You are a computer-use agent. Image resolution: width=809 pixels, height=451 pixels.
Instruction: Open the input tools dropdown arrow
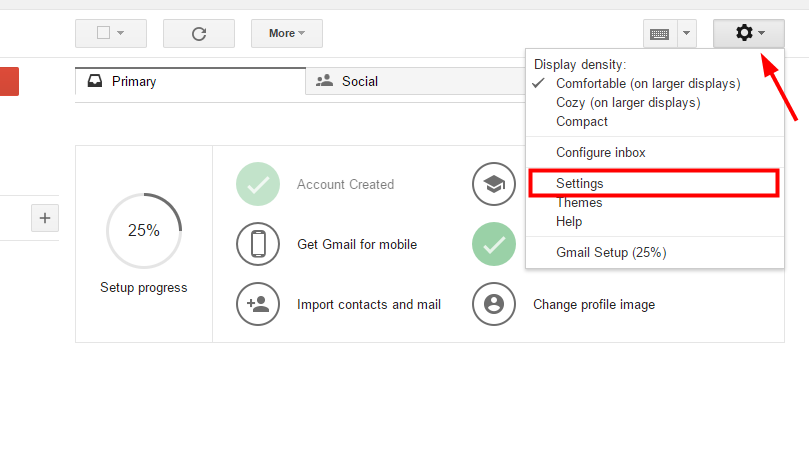pos(686,33)
